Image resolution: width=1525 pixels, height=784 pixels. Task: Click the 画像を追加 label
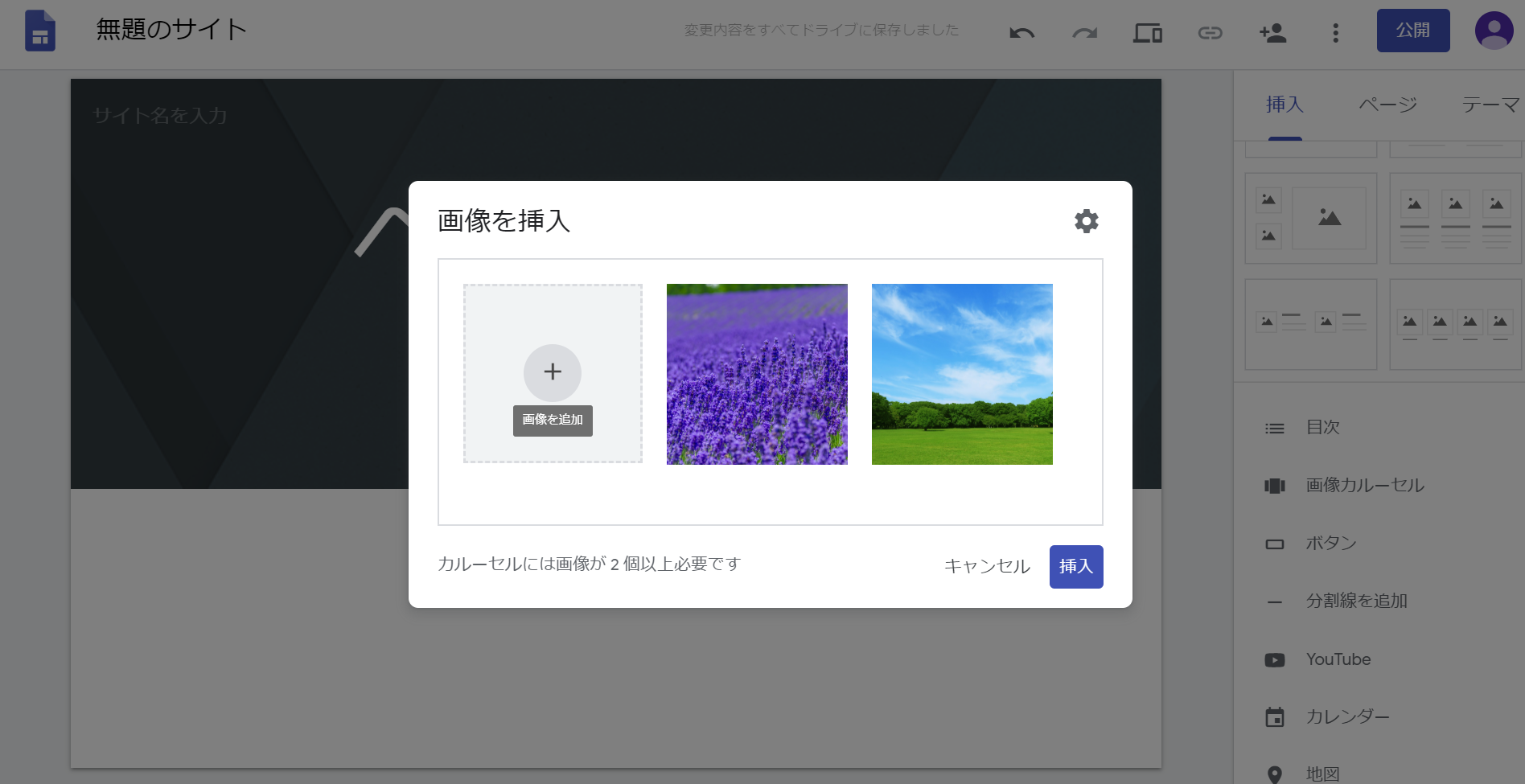point(553,420)
